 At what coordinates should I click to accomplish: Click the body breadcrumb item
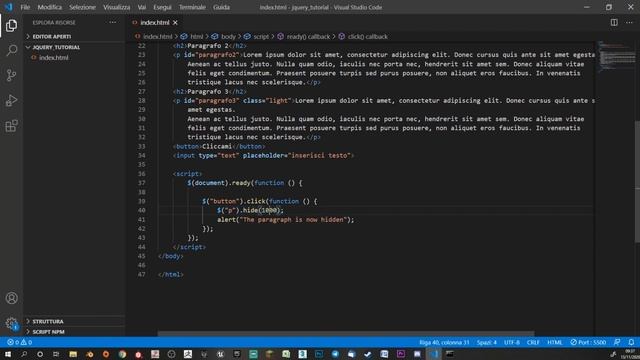228,37
